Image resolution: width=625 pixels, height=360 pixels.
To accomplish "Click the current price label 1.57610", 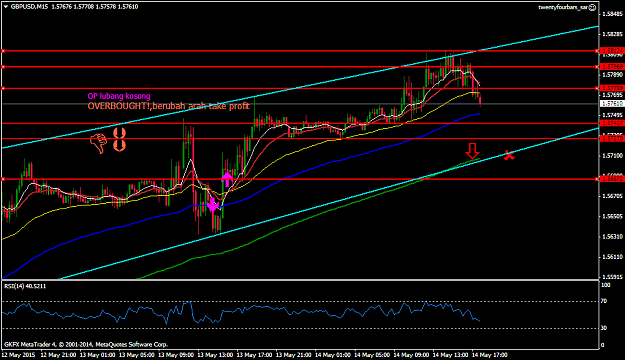I will point(612,104).
